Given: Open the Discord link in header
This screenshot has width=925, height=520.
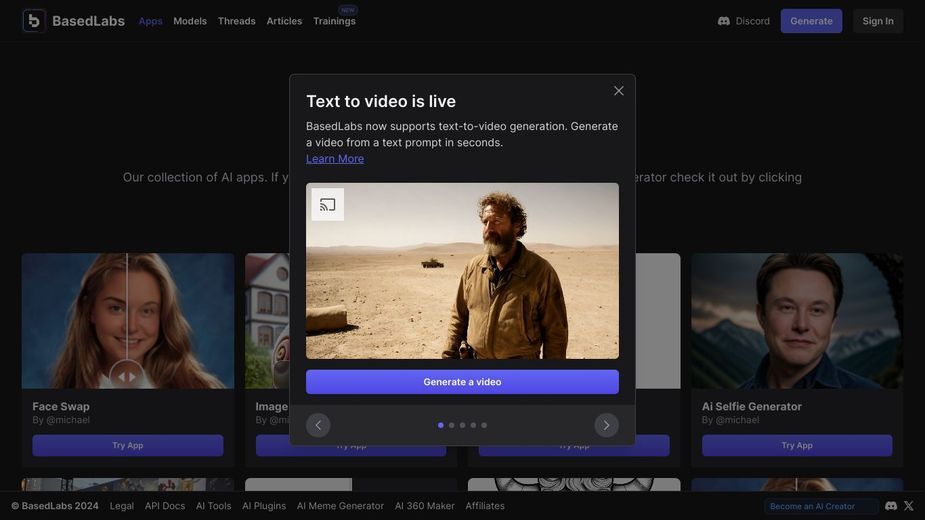Looking at the screenshot, I should pyautogui.click(x=743, y=21).
